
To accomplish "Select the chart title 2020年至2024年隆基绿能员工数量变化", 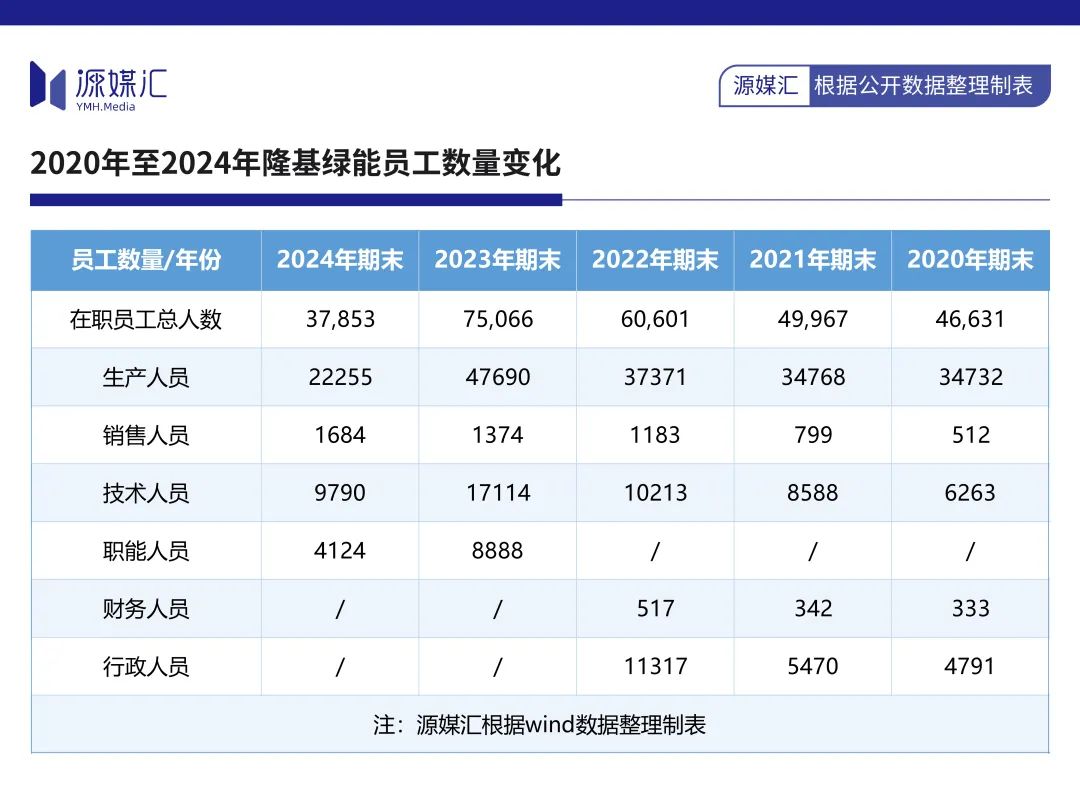I will click(295, 163).
